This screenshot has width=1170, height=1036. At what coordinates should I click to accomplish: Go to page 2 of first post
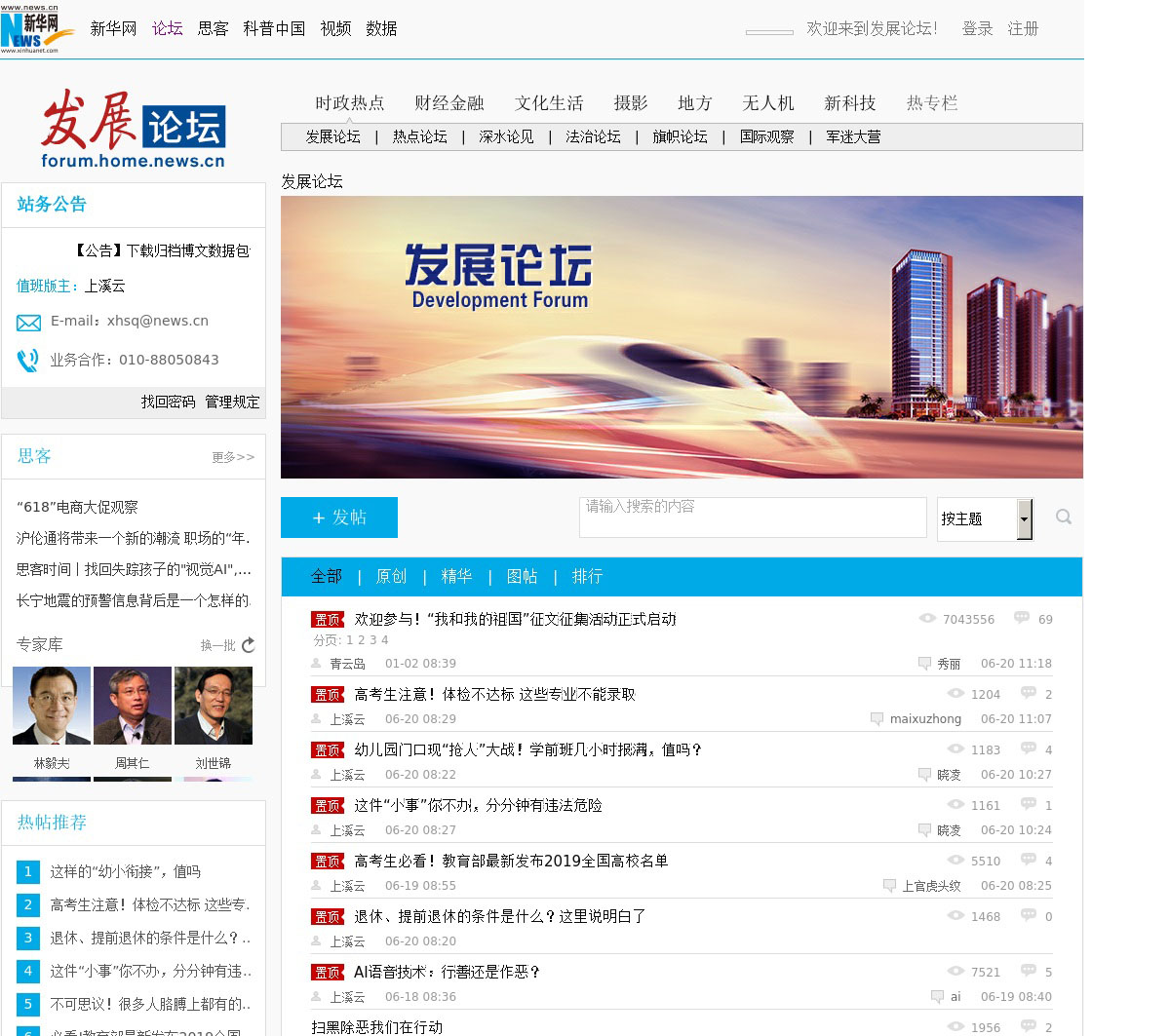coord(361,640)
